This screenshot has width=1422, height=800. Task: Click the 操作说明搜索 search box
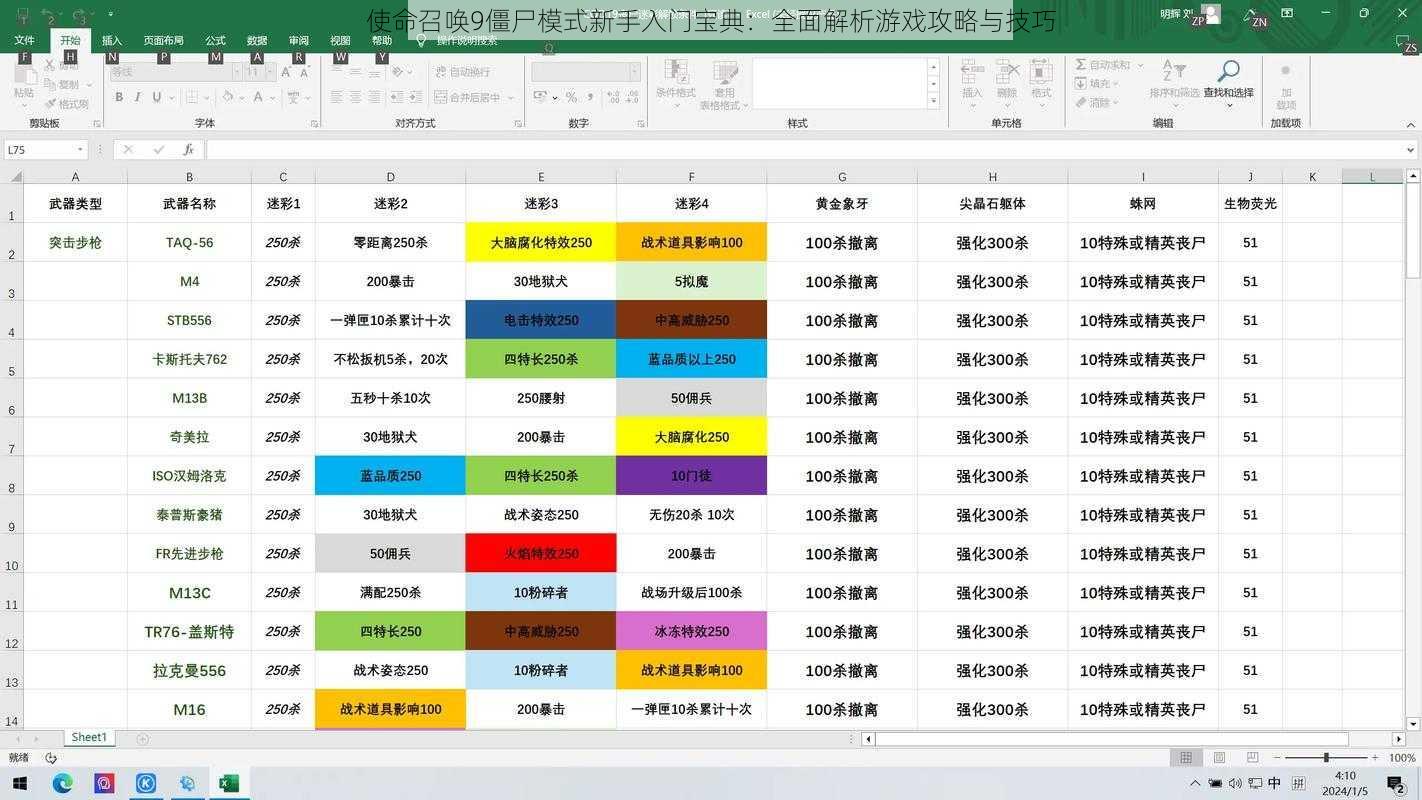point(467,40)
